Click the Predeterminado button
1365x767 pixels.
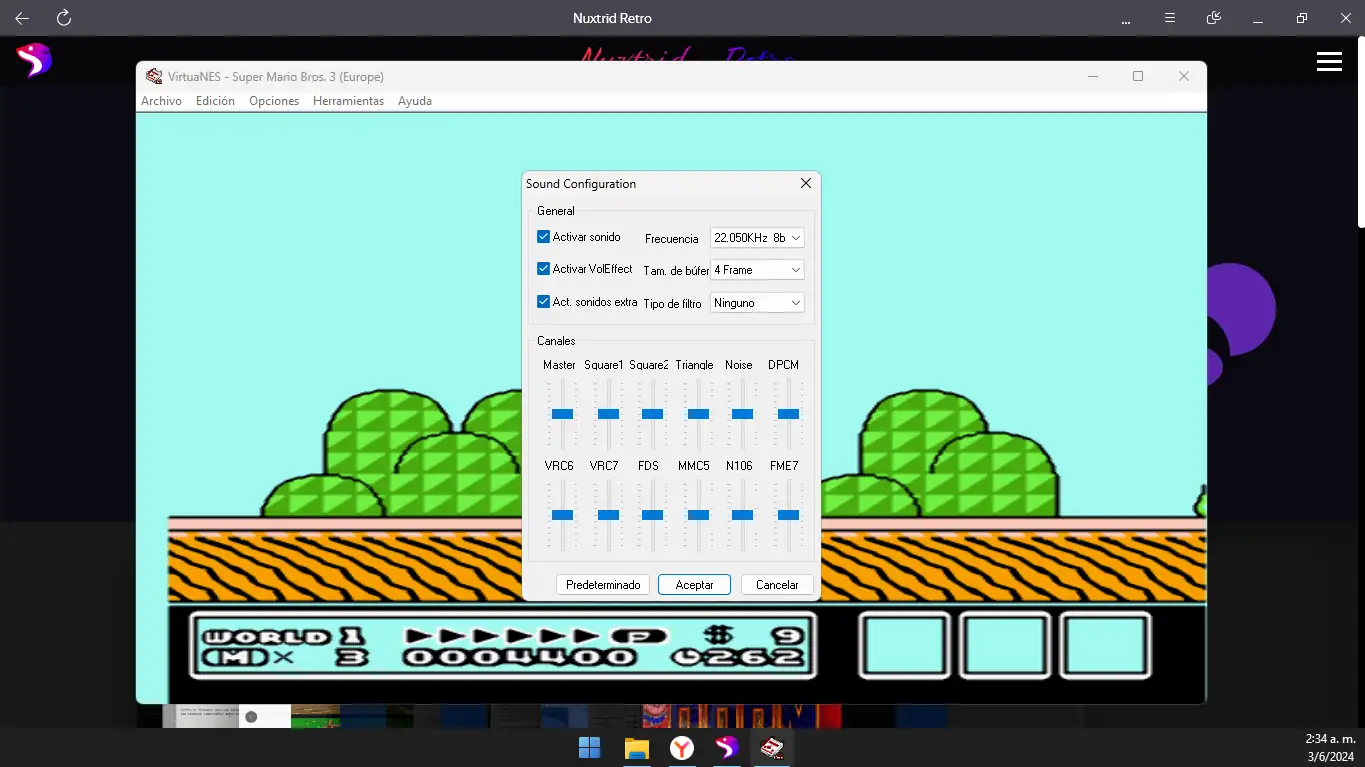603,585
